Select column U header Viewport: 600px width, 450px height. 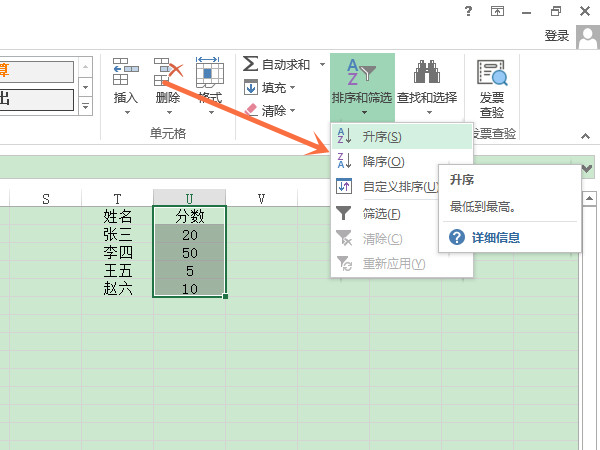(x=189, y=198)
